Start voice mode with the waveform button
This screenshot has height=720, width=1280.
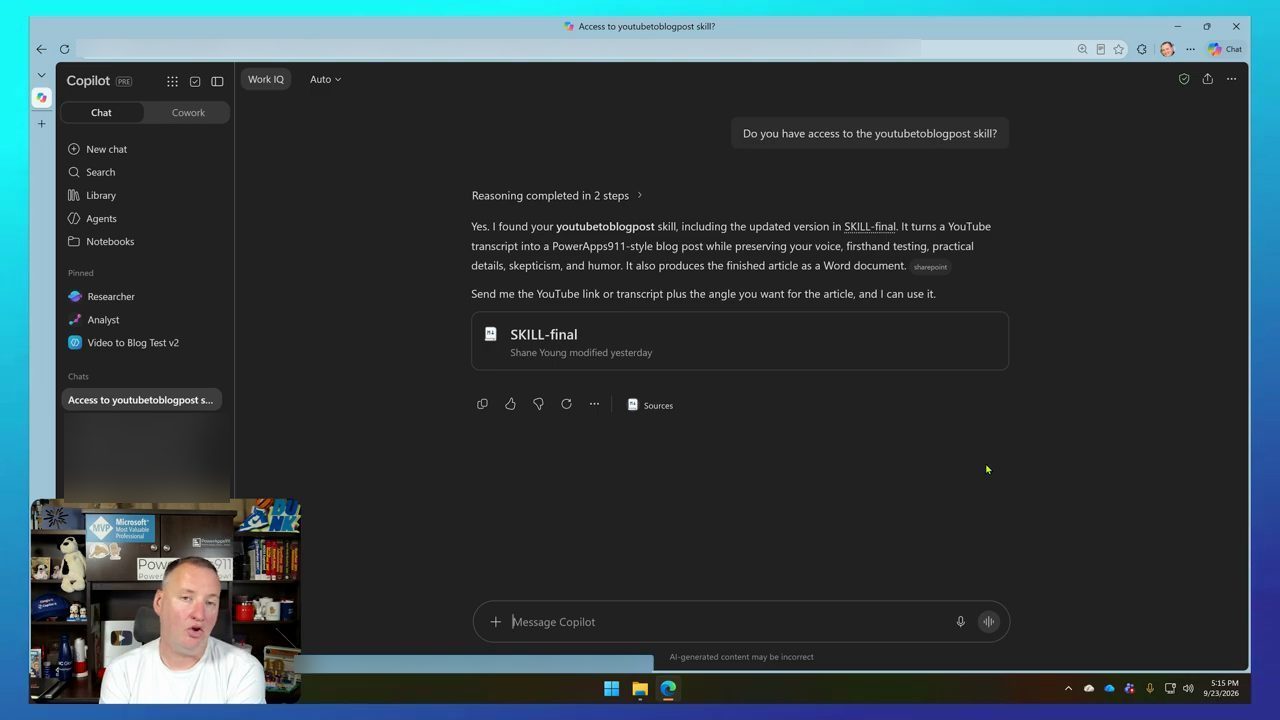(988, 622)
